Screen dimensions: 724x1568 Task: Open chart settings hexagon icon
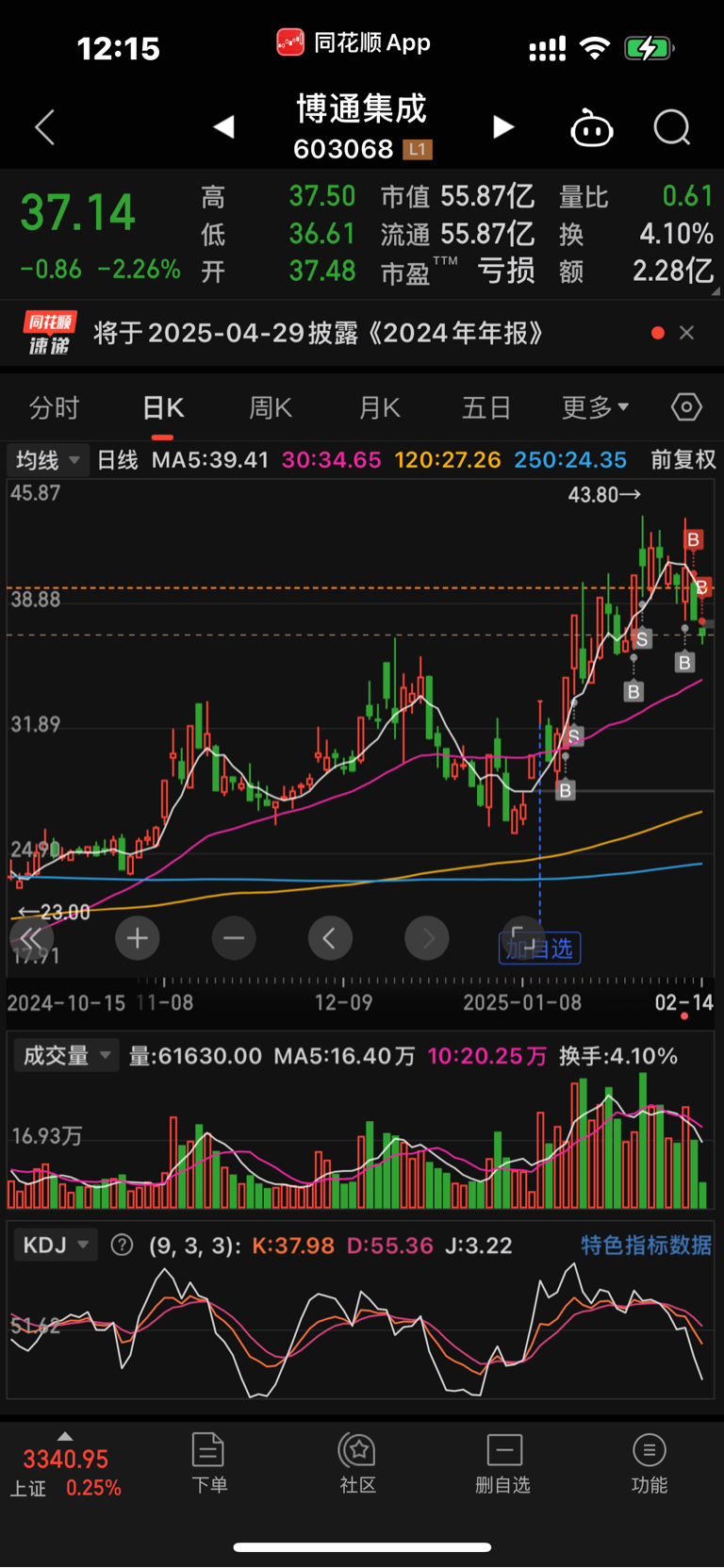pos(686,407)
